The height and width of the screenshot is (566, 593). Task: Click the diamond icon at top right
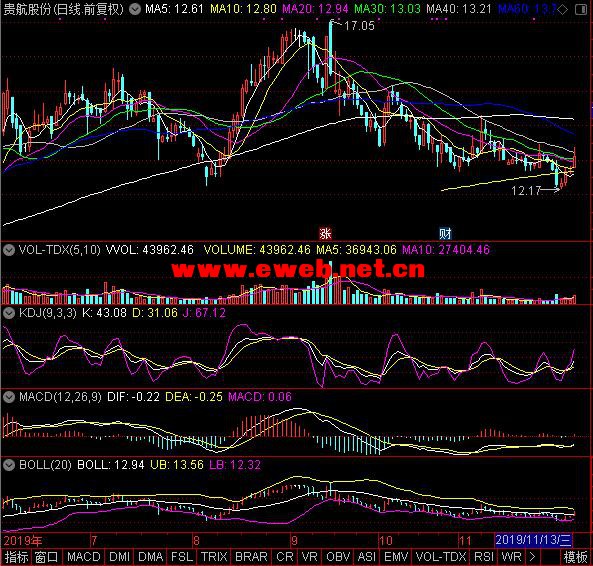coord(562,9)
